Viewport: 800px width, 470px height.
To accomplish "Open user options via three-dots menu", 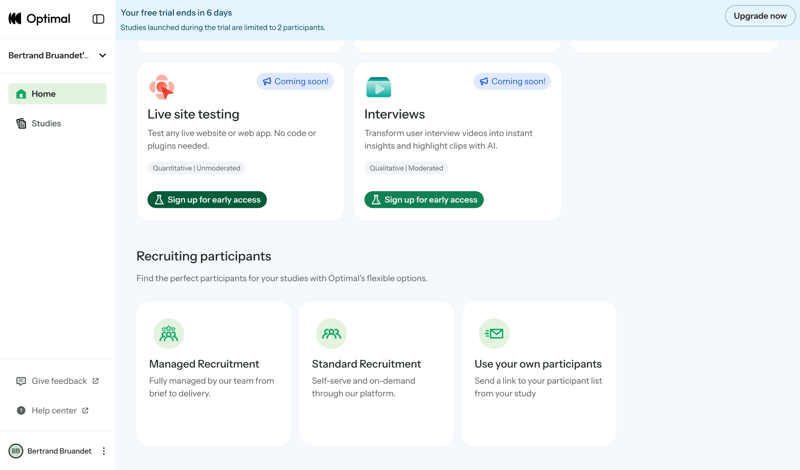I will (104, 451).
